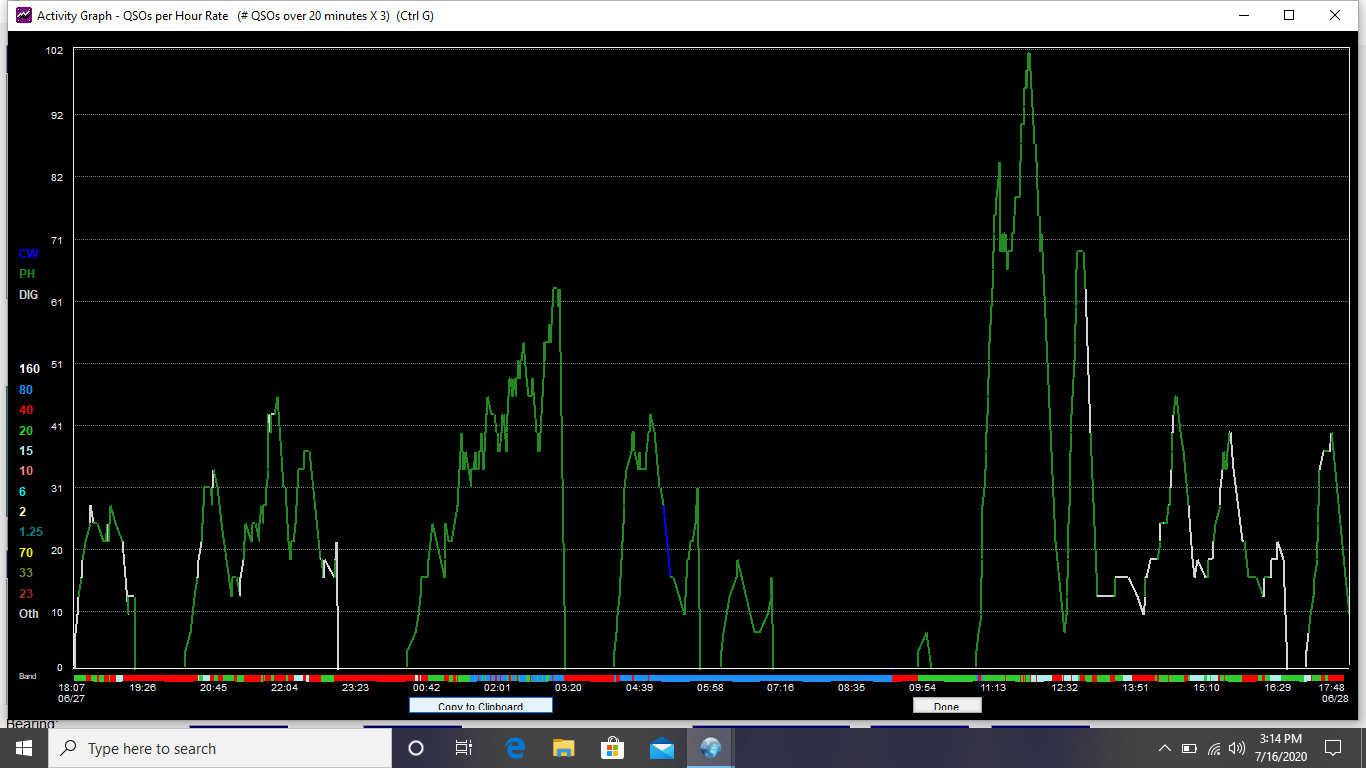
Task: Click the 1.25 band legend label
Action: (31, 532)
